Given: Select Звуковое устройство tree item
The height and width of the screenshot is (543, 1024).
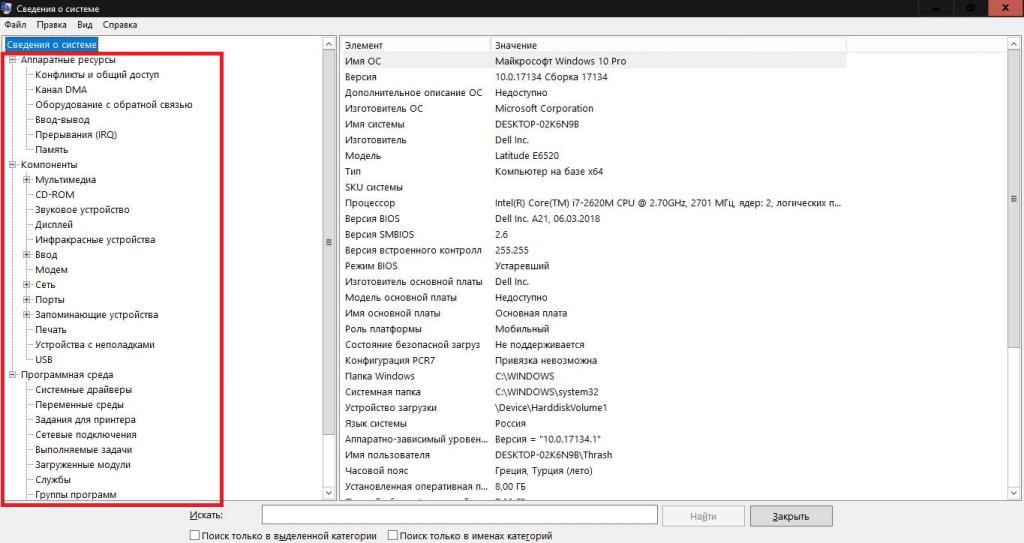Looking at the screenshot, I should pos(82,210).
